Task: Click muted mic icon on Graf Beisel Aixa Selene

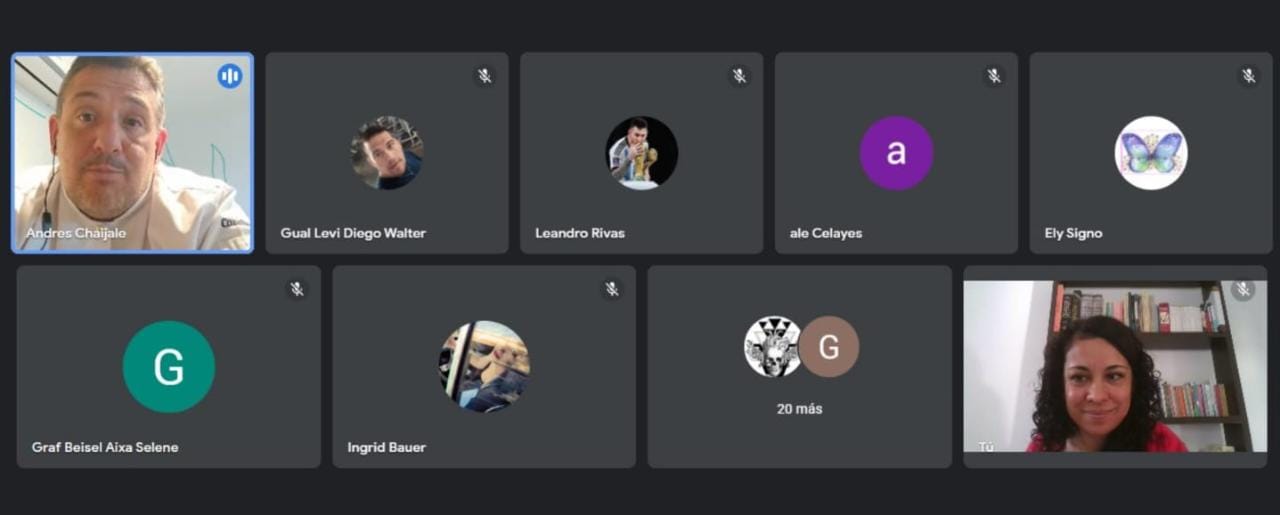Action: [297, 289]
